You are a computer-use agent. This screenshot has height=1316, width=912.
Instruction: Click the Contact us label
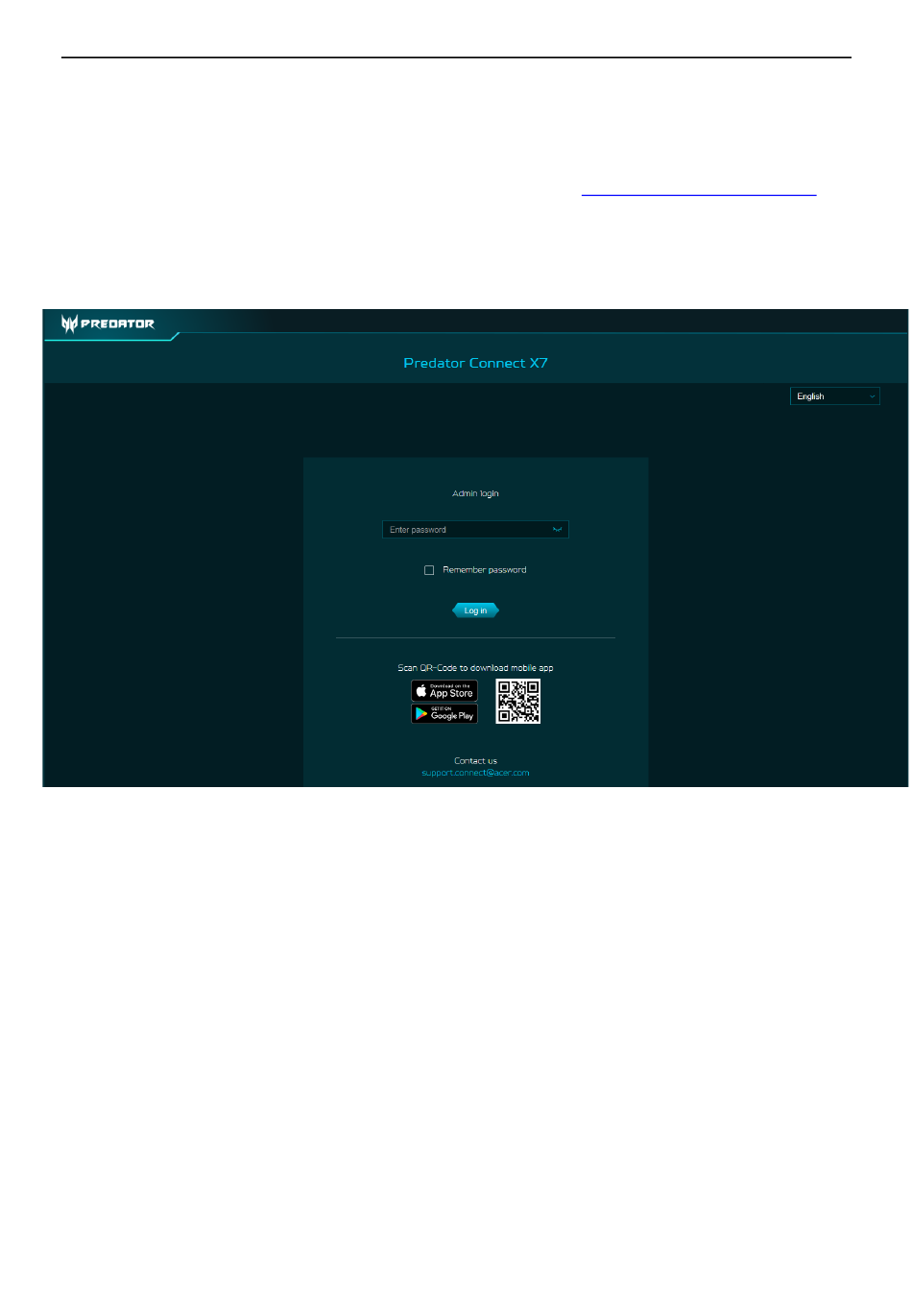475,761
